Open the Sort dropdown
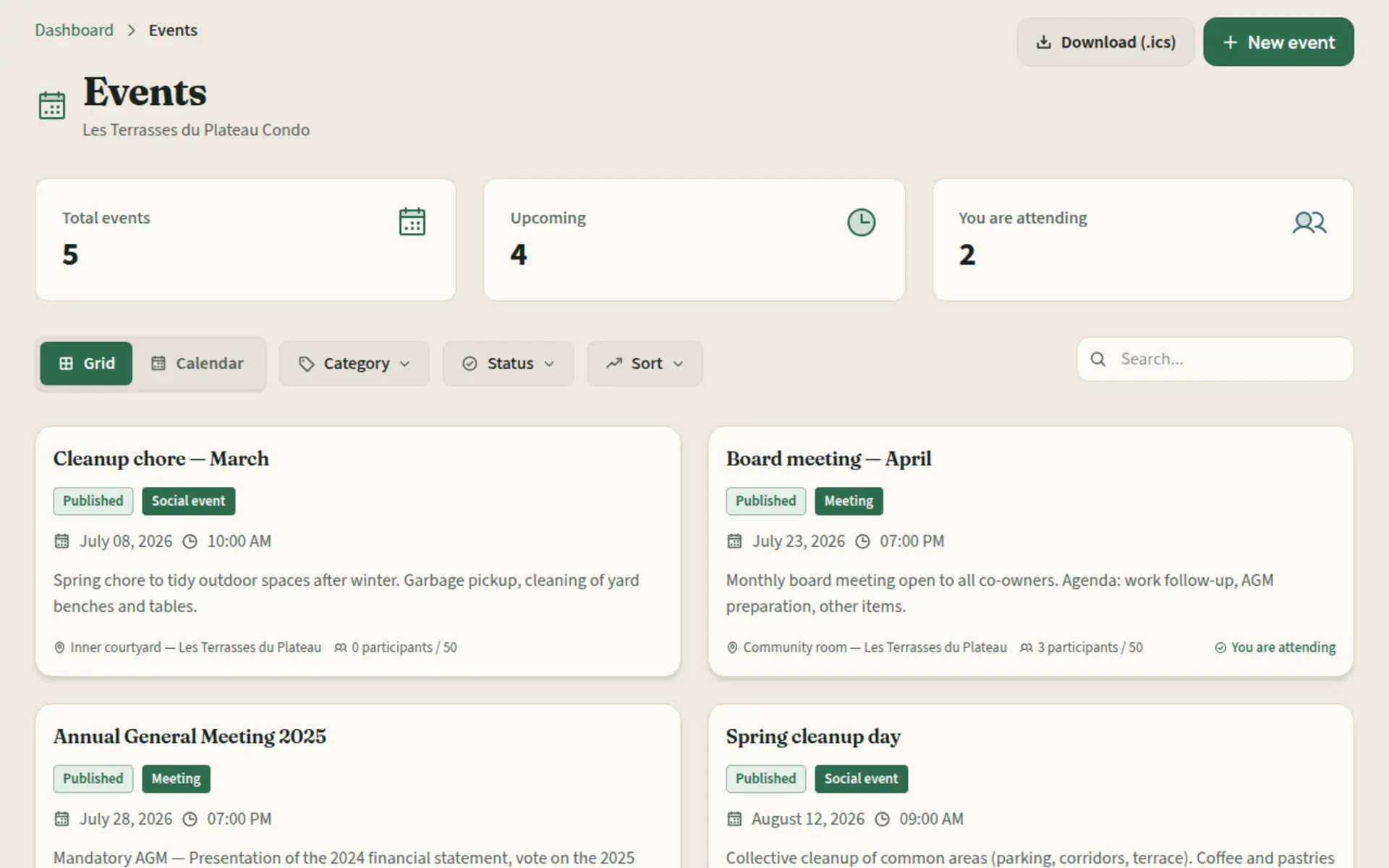Image resolution: width=1389 pixels, height=868 pixels. tap(645, 363)
